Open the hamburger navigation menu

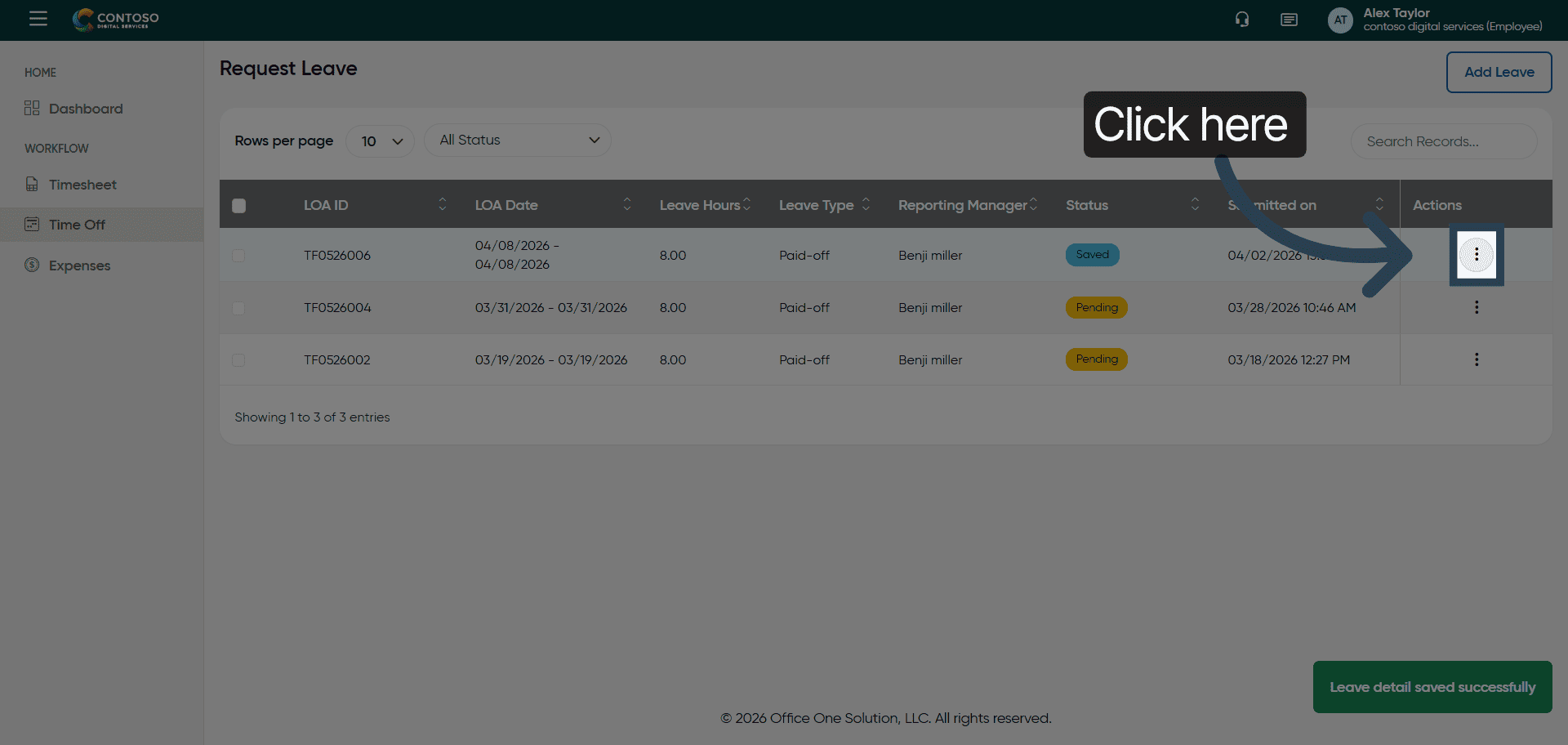pyautogui.click(x=38, y=19)
